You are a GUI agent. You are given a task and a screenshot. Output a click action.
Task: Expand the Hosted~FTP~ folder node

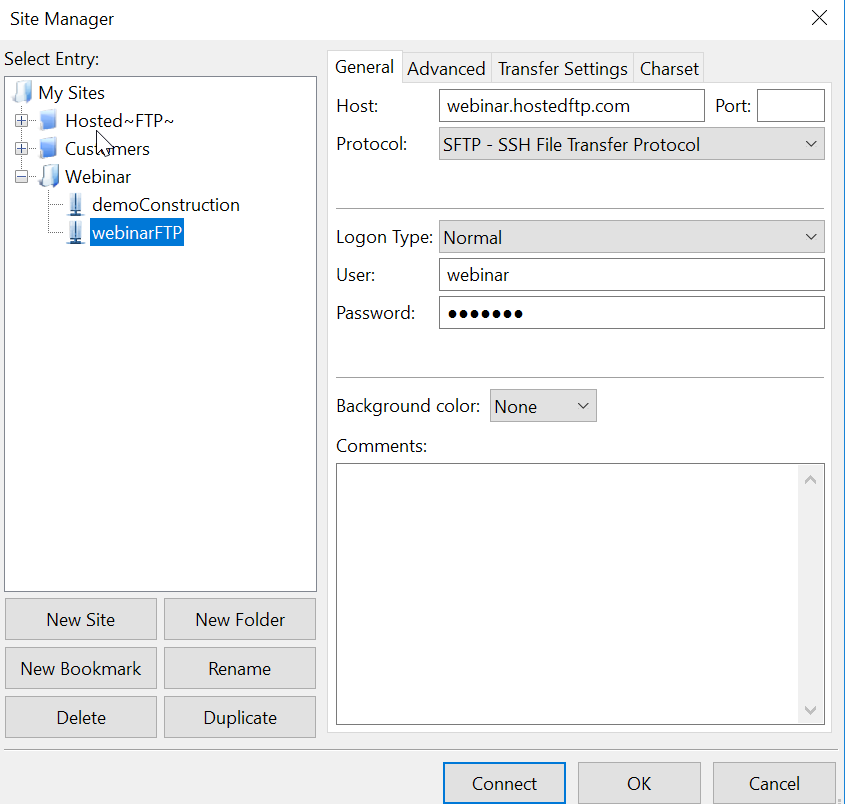coord(22,121)
